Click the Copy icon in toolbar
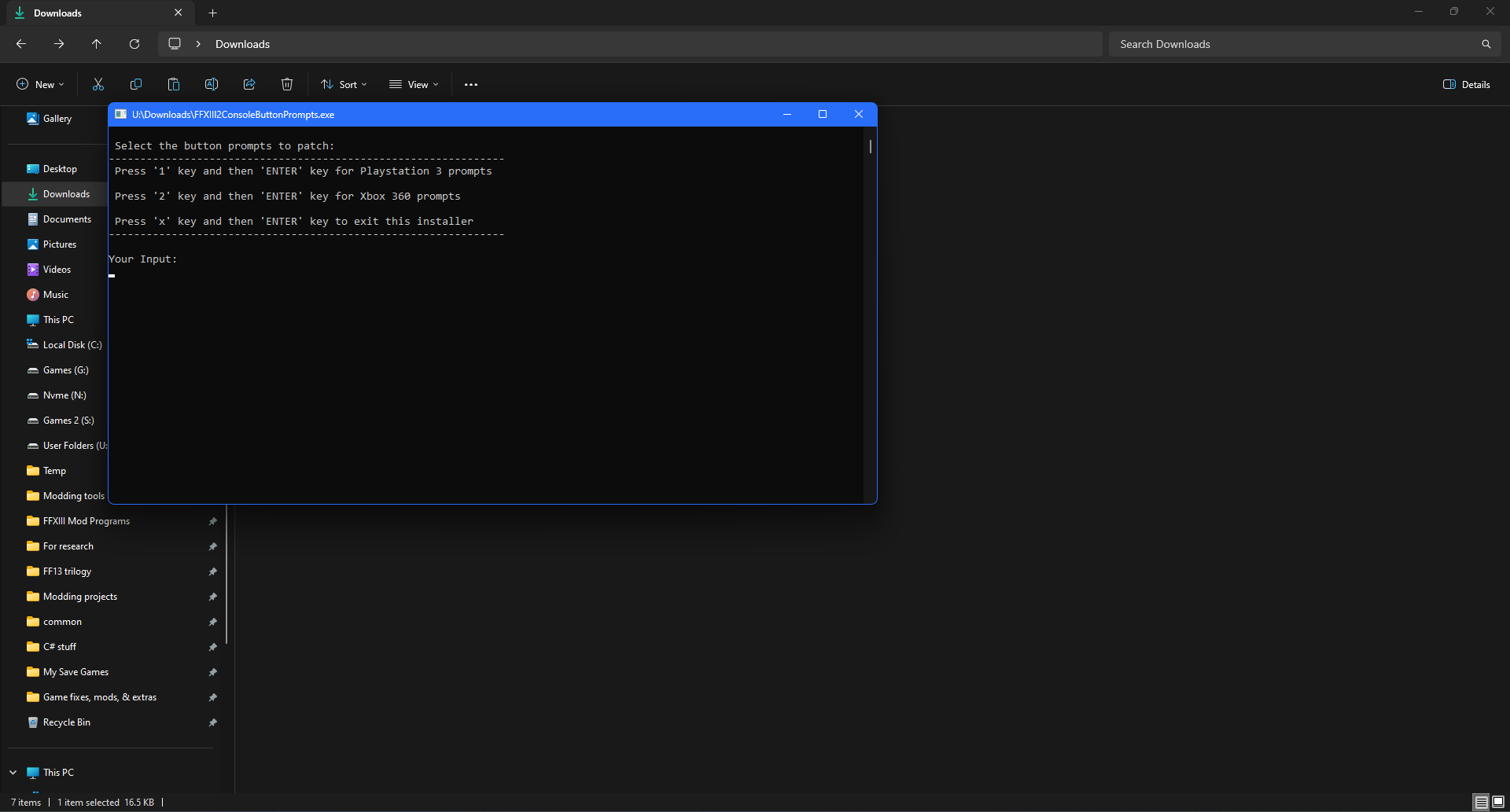1510x812 pixels. pos(136,84)
